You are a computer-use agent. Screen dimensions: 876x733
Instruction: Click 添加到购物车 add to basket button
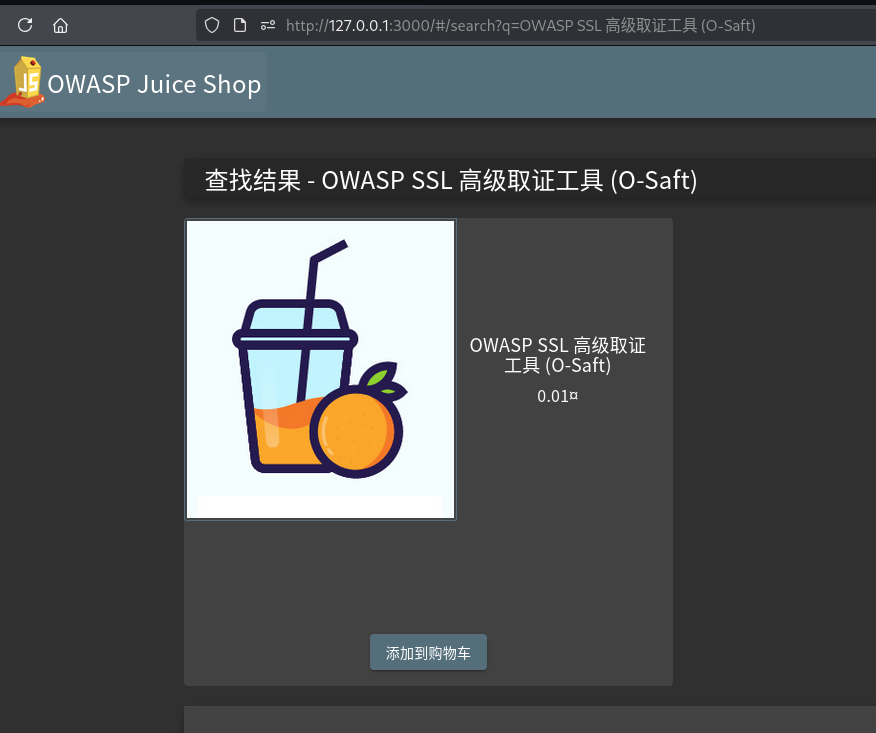428,652
